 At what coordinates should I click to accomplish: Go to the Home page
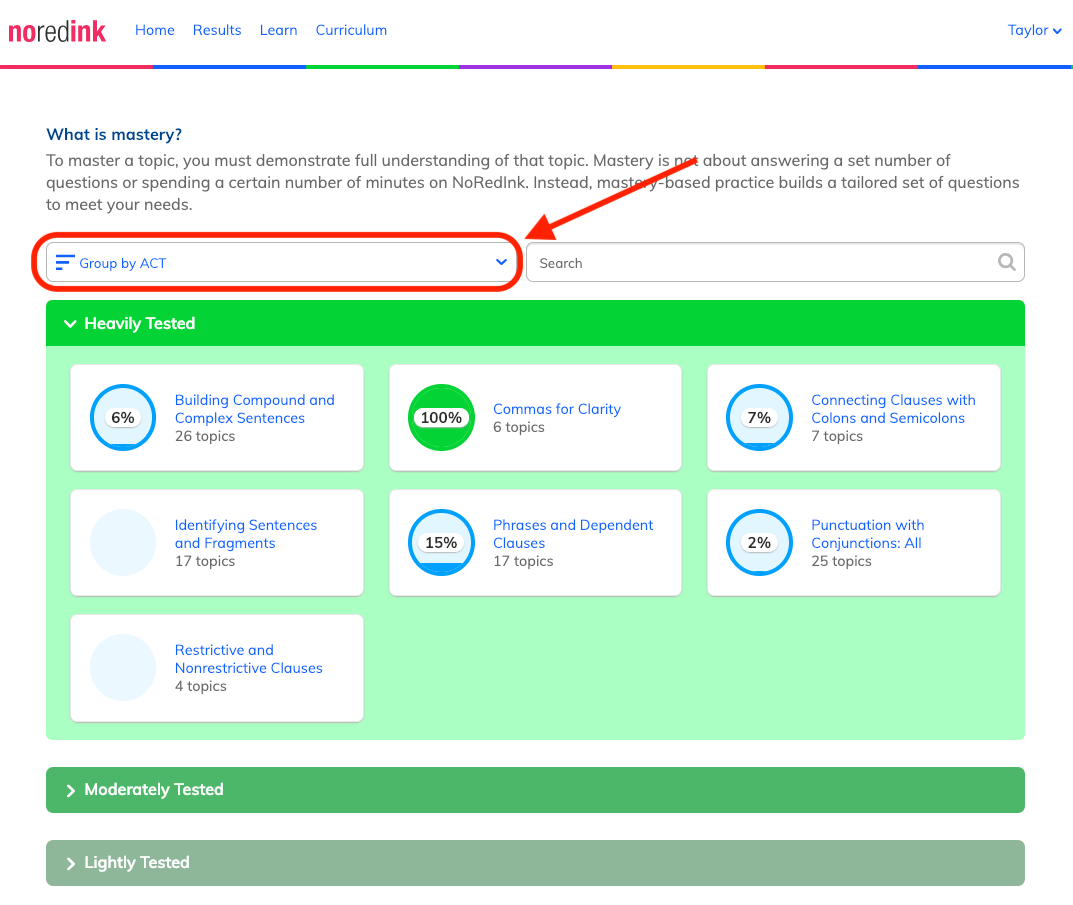point(155,30)
